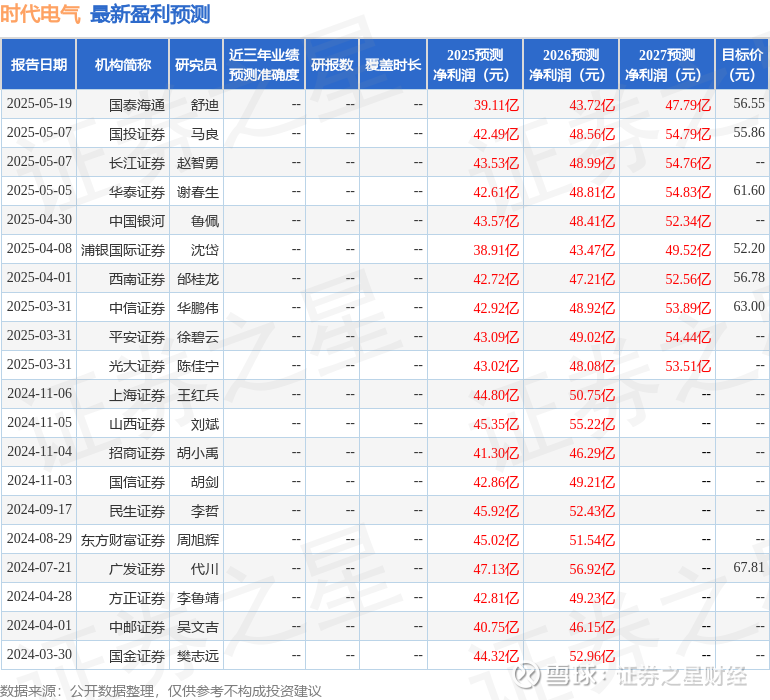770x700 pixels.
Task: Click institution name 中信证券
Action: [137, 308]
